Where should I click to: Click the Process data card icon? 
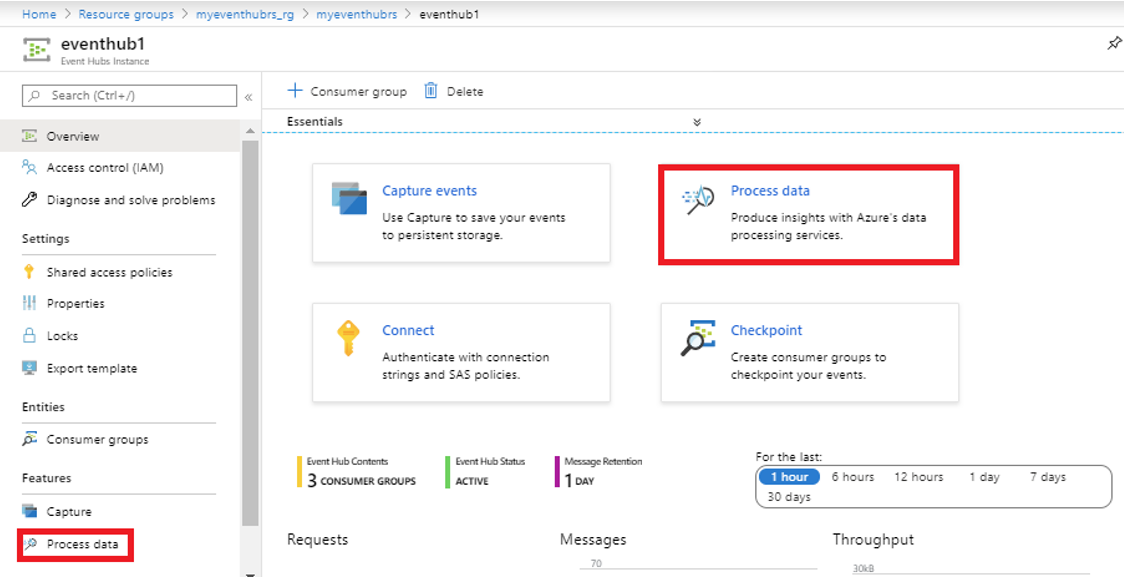click(x=697, y=201)
